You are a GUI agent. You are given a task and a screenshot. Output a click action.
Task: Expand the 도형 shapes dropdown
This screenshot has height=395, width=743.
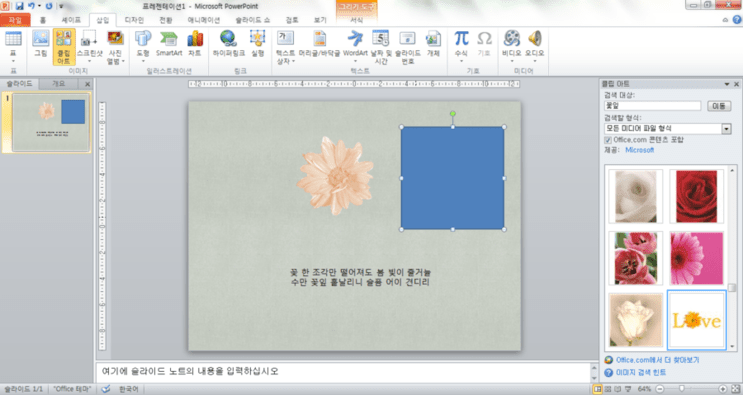coord(143,46)
